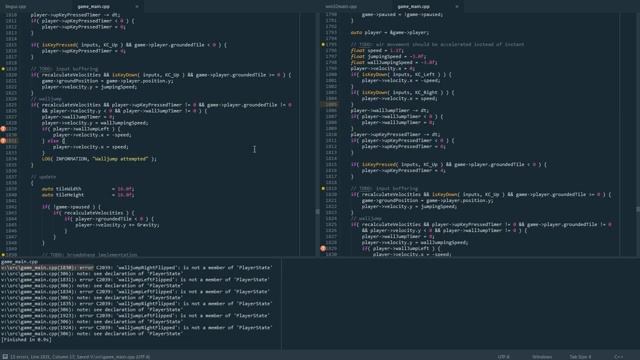Screen dimensions: 640x360
Task: Jump to build error at game_main.cpp(1831)
Action: (x=135, y=280)
